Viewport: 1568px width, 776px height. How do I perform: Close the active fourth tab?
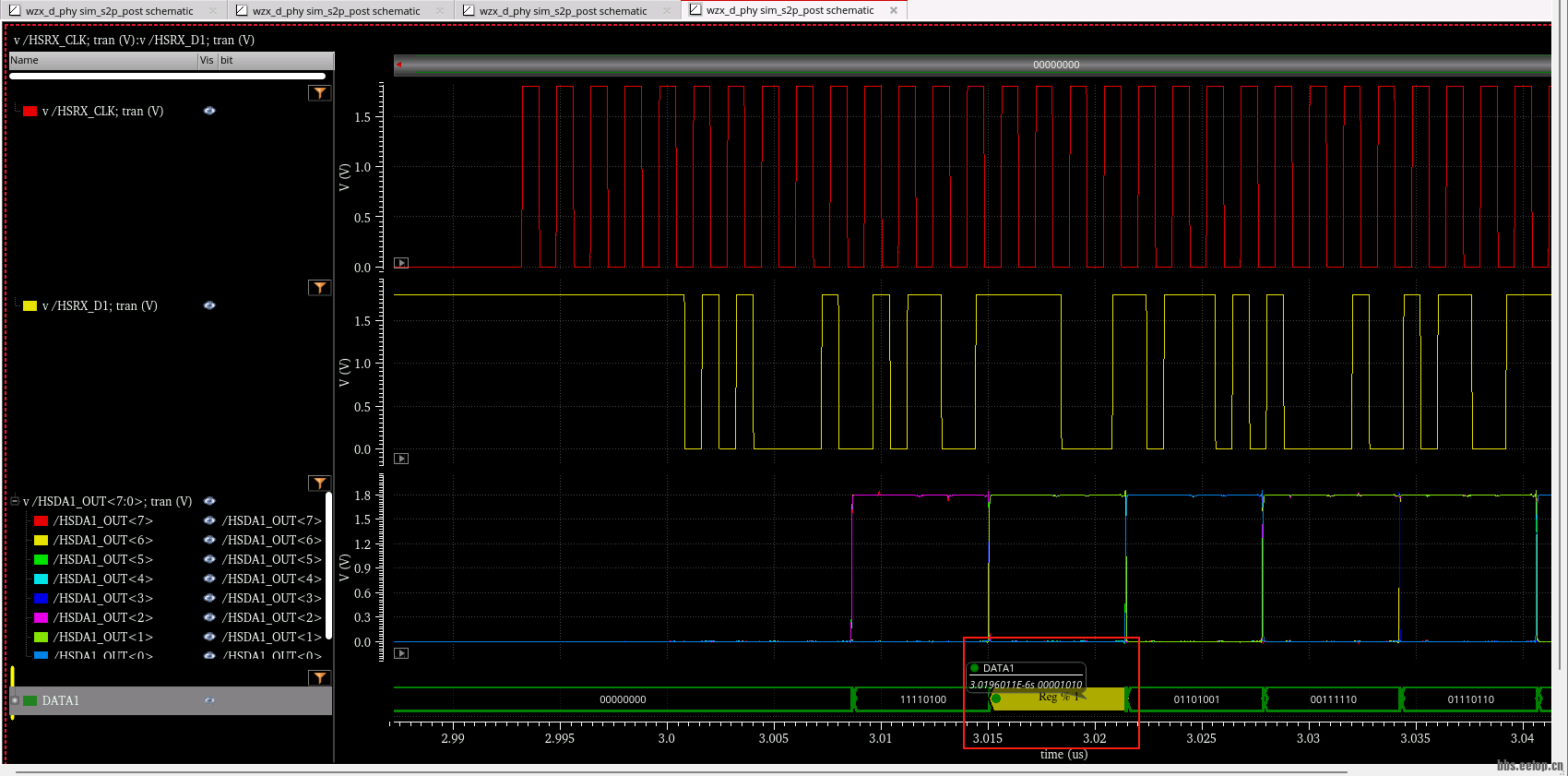point(894,10)
